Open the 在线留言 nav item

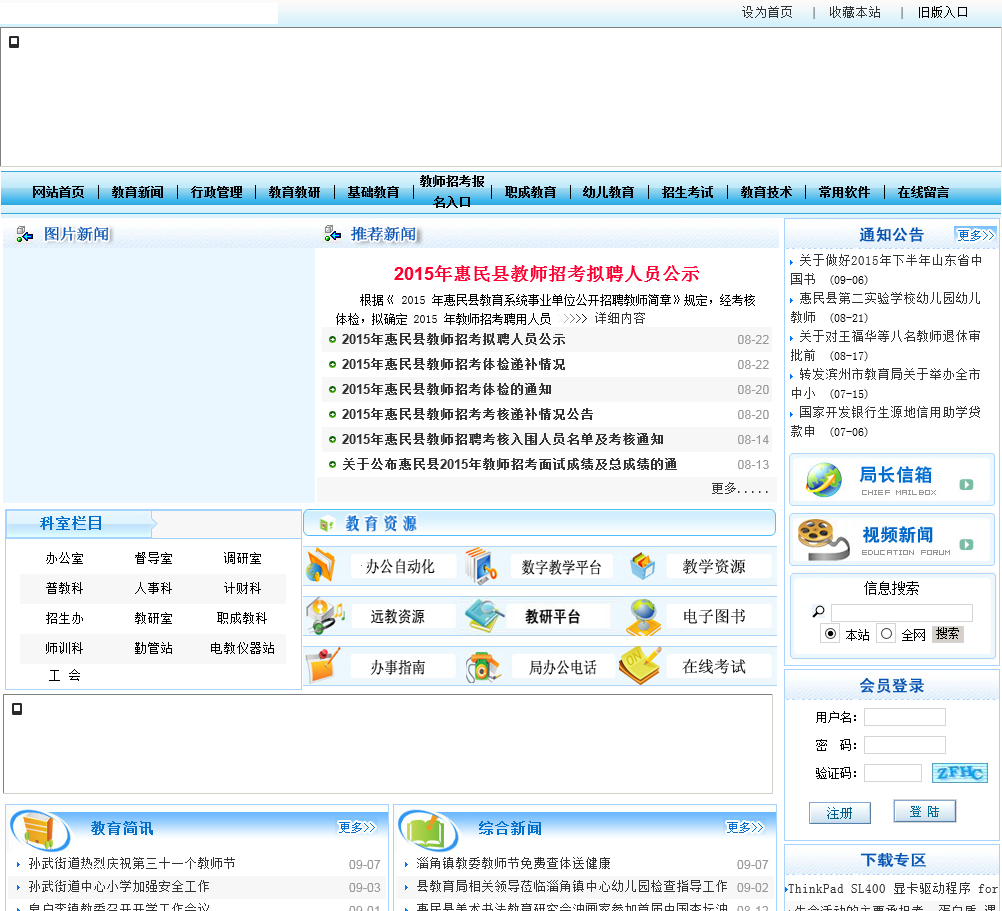point(923,192)
